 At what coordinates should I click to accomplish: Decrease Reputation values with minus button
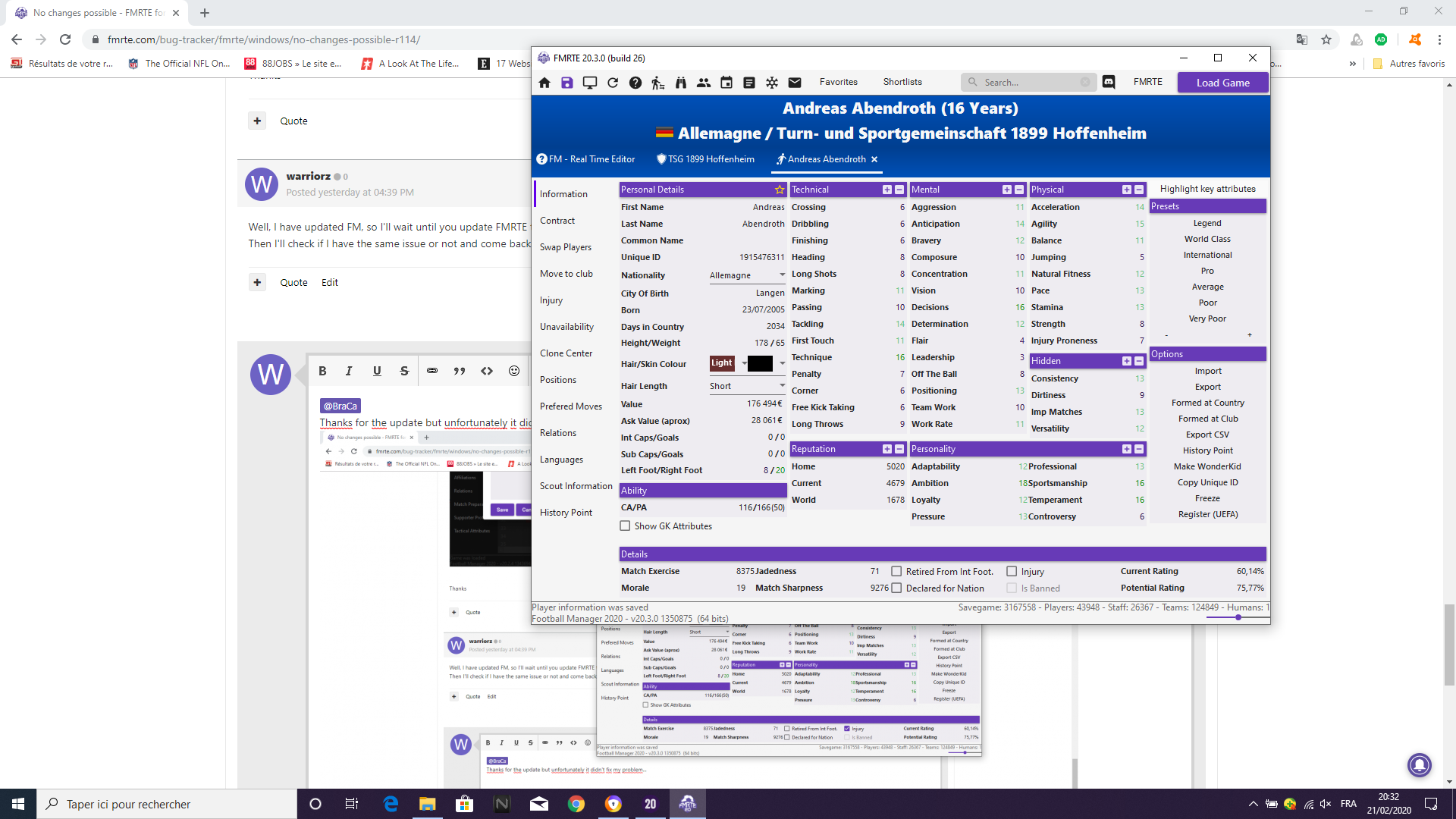pos(899,449)
